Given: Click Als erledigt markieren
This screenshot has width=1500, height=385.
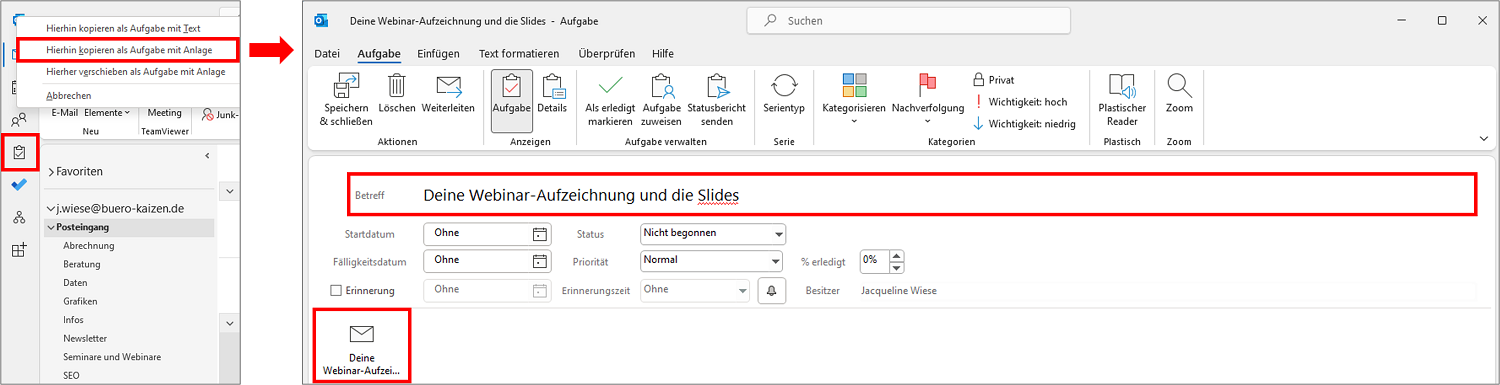Looking at the screenshot, I should [x=610, y=100].
